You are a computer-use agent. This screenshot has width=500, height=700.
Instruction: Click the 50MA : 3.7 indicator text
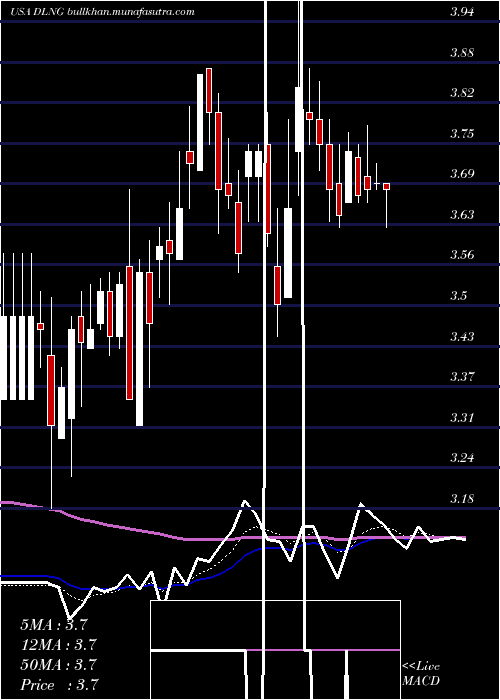point(58,665)
